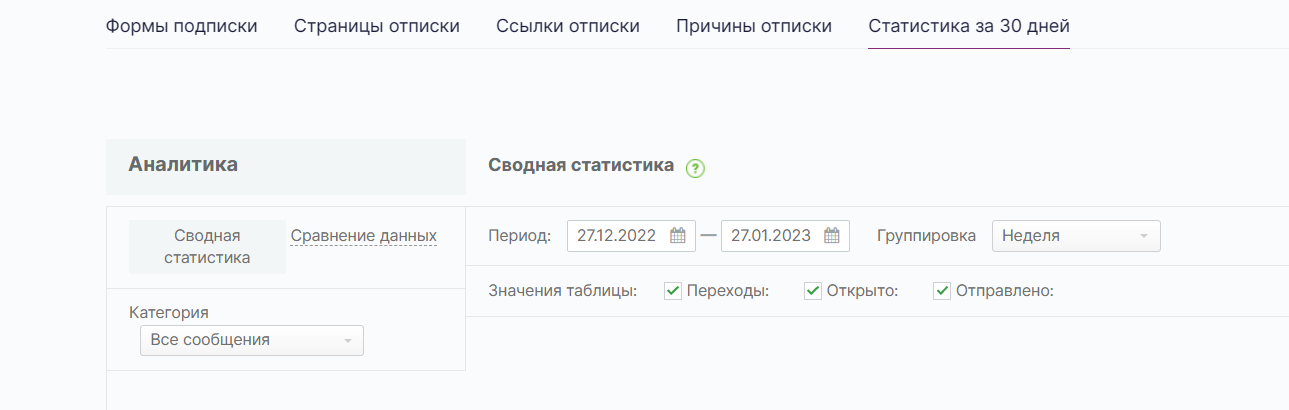Click the Аналитика panel header

[286, 166]
